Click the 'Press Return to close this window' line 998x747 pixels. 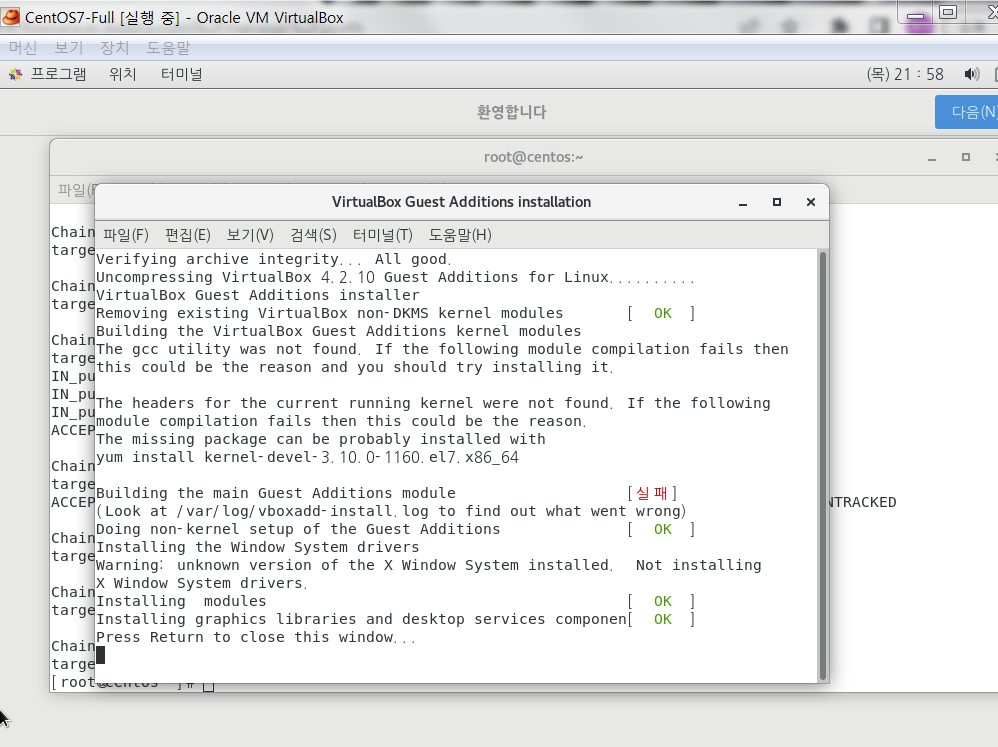pyautogui.click(x=255, y=638)
